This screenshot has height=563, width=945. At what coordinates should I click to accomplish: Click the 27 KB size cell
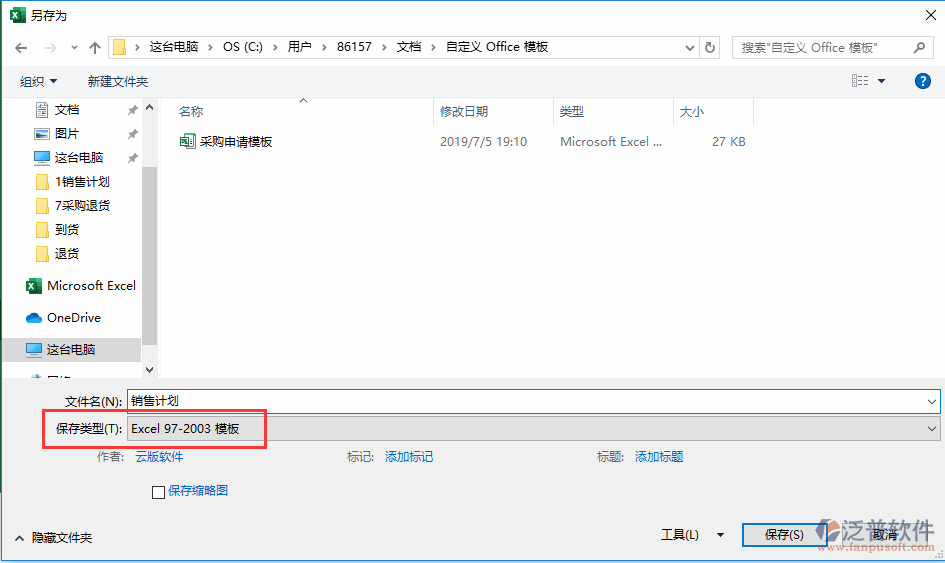pos(729,142)
